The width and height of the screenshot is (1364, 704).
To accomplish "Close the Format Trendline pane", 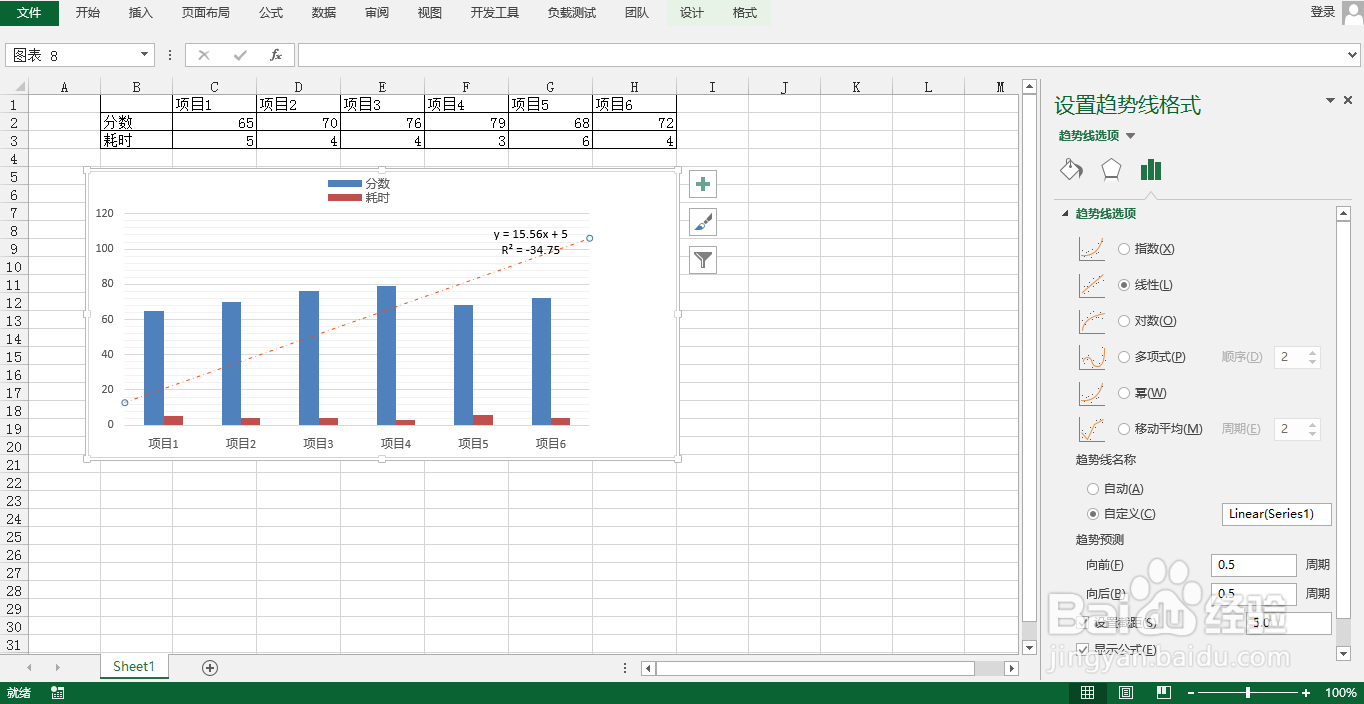I will pyautogui.click(x=1348, y=101).
